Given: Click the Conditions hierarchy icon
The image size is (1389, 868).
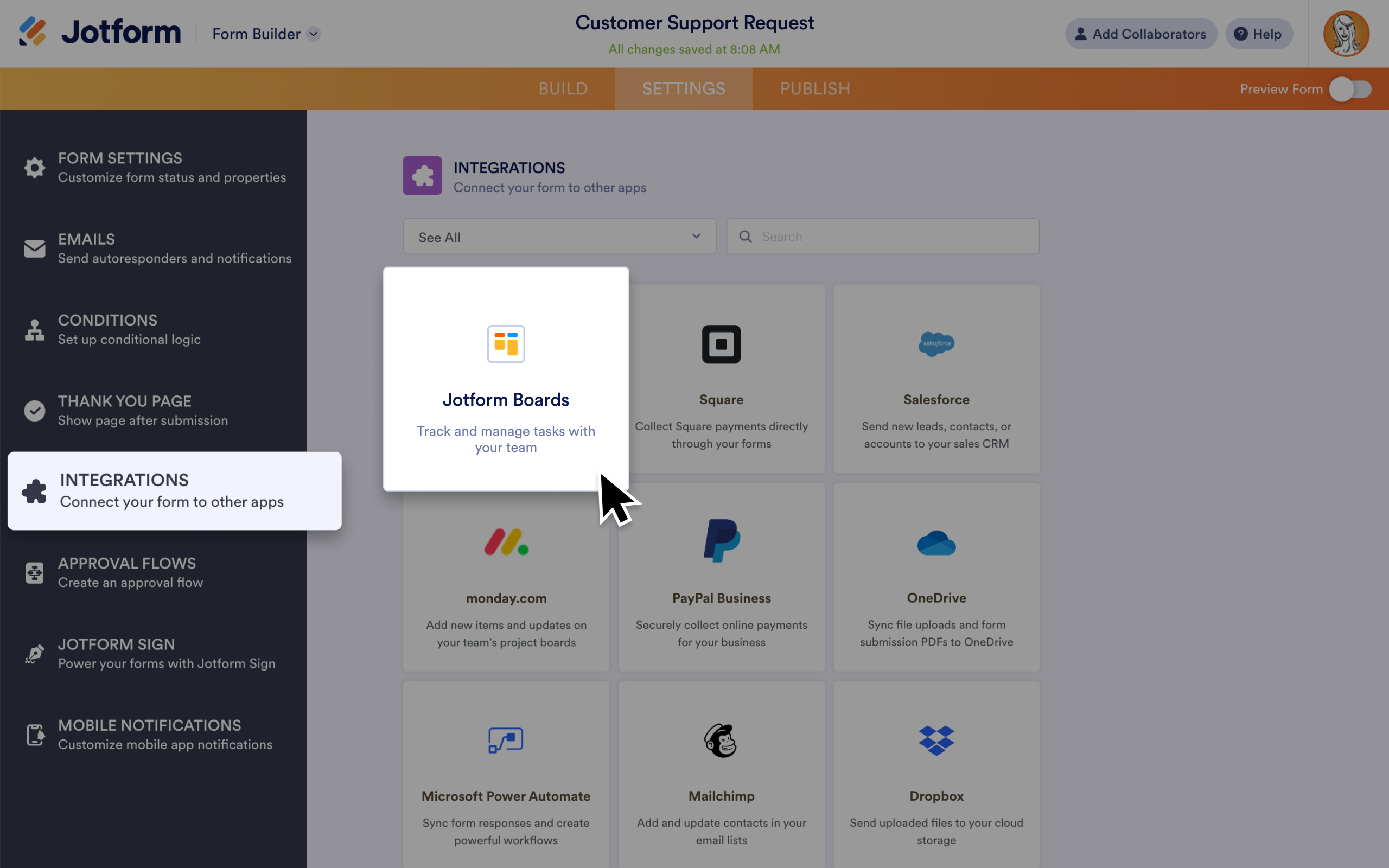Looking at the screenshot, I should pos(34,330).
